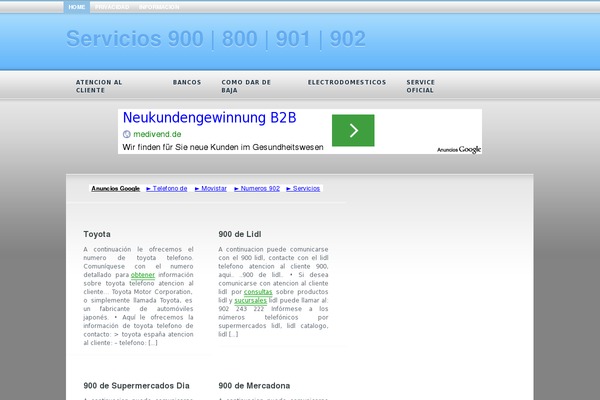Click the ad description about Gesundheitswesen
This screenshot has height=400, width=600.
click(223, 147)
